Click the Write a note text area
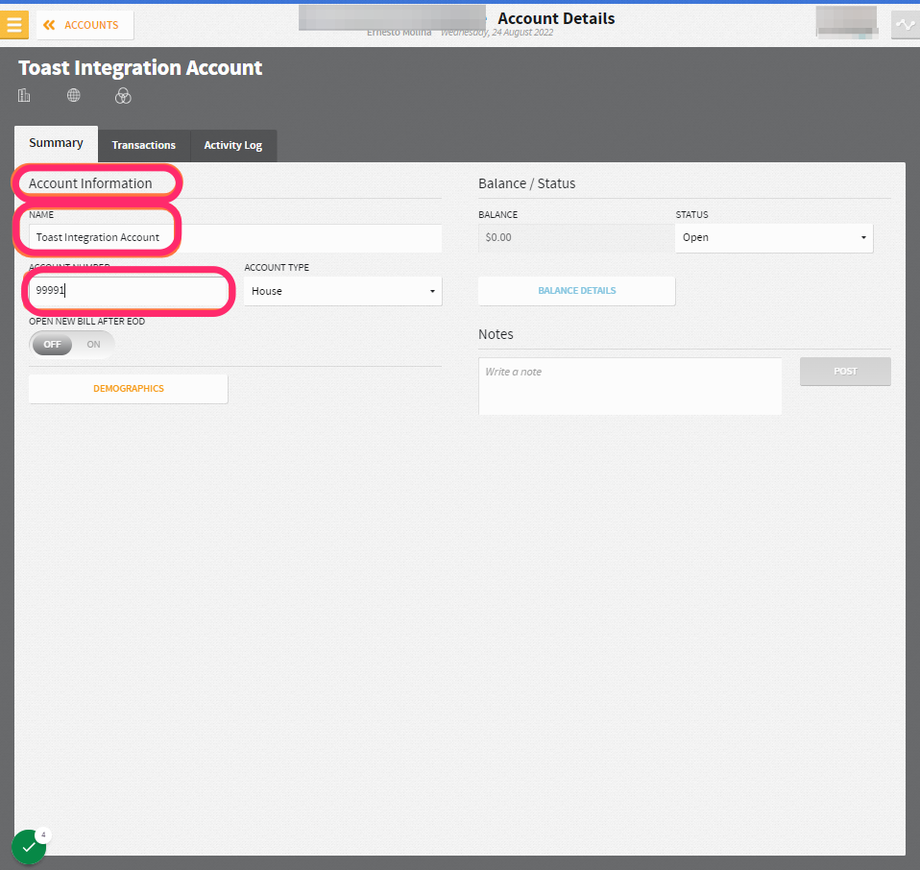 pos(630,386)
